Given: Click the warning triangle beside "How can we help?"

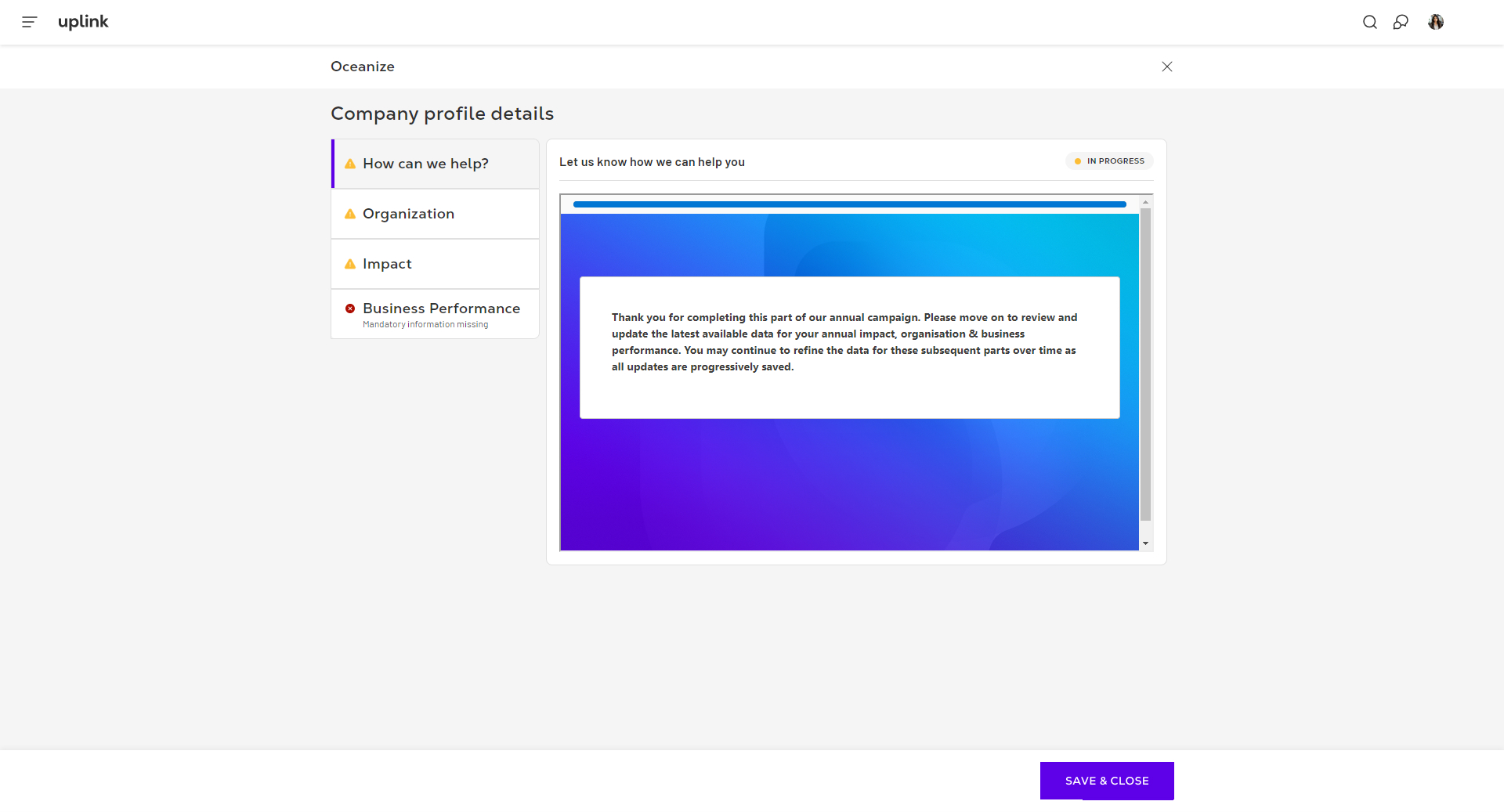Looking at the screenshot, I should click(350, 164).
